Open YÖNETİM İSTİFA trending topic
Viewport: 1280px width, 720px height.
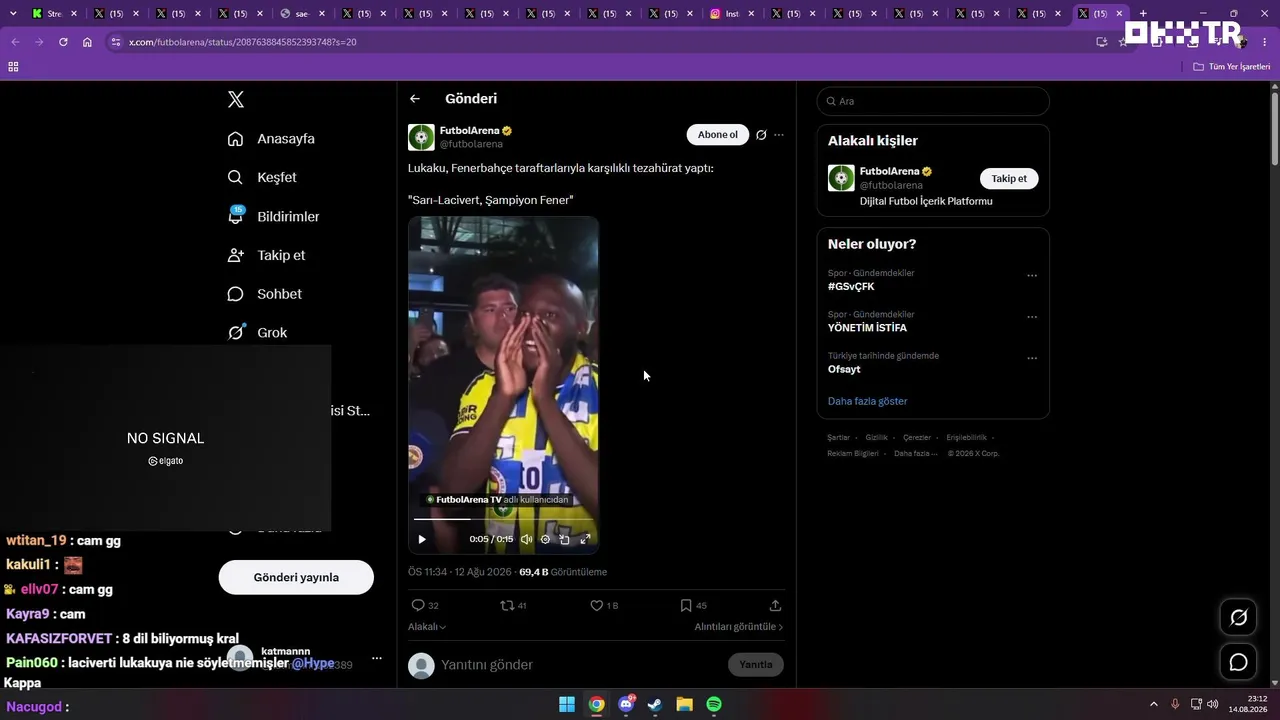pyautogui.click(x=868, y=327)
